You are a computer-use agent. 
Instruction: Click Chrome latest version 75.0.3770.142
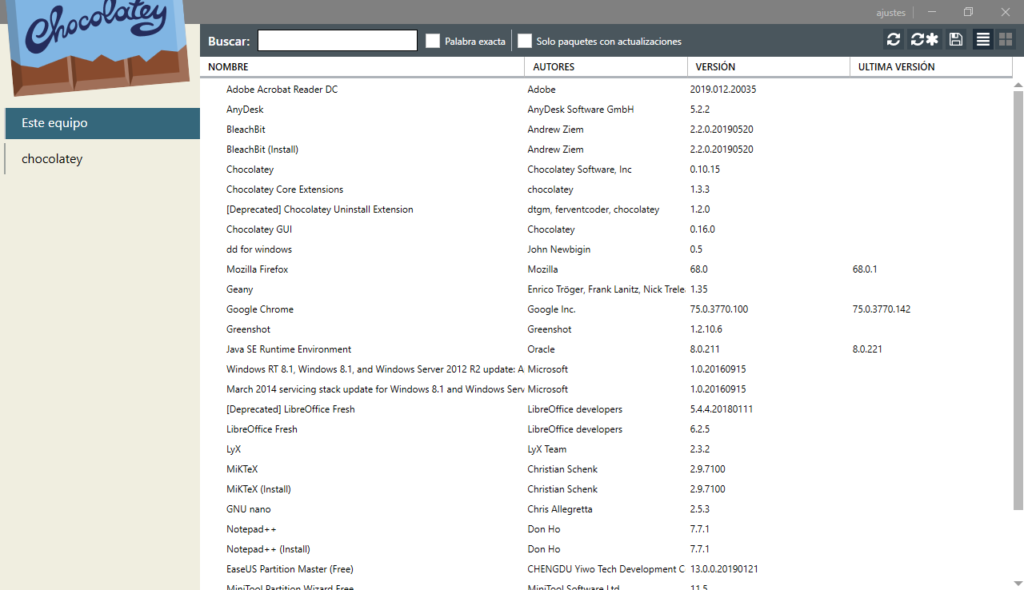click(x=881, y=309)
